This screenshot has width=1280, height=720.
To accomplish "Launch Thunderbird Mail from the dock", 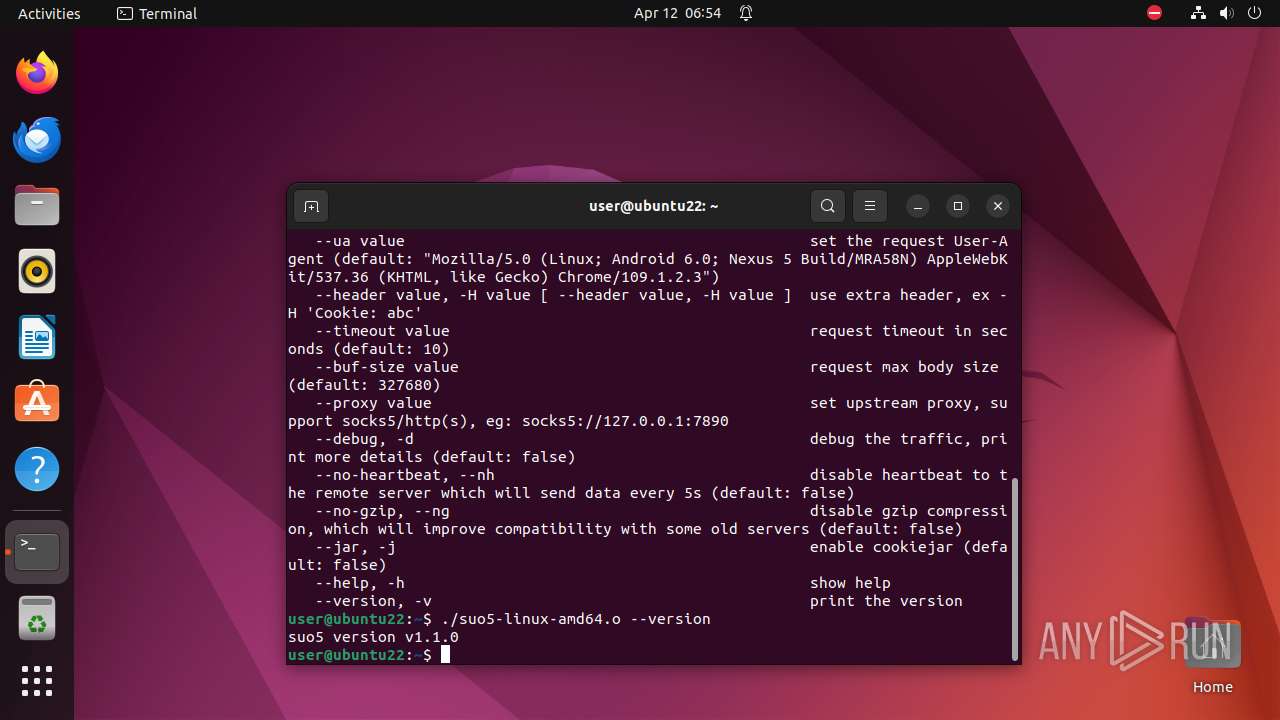I will click(x=37, y=139).
